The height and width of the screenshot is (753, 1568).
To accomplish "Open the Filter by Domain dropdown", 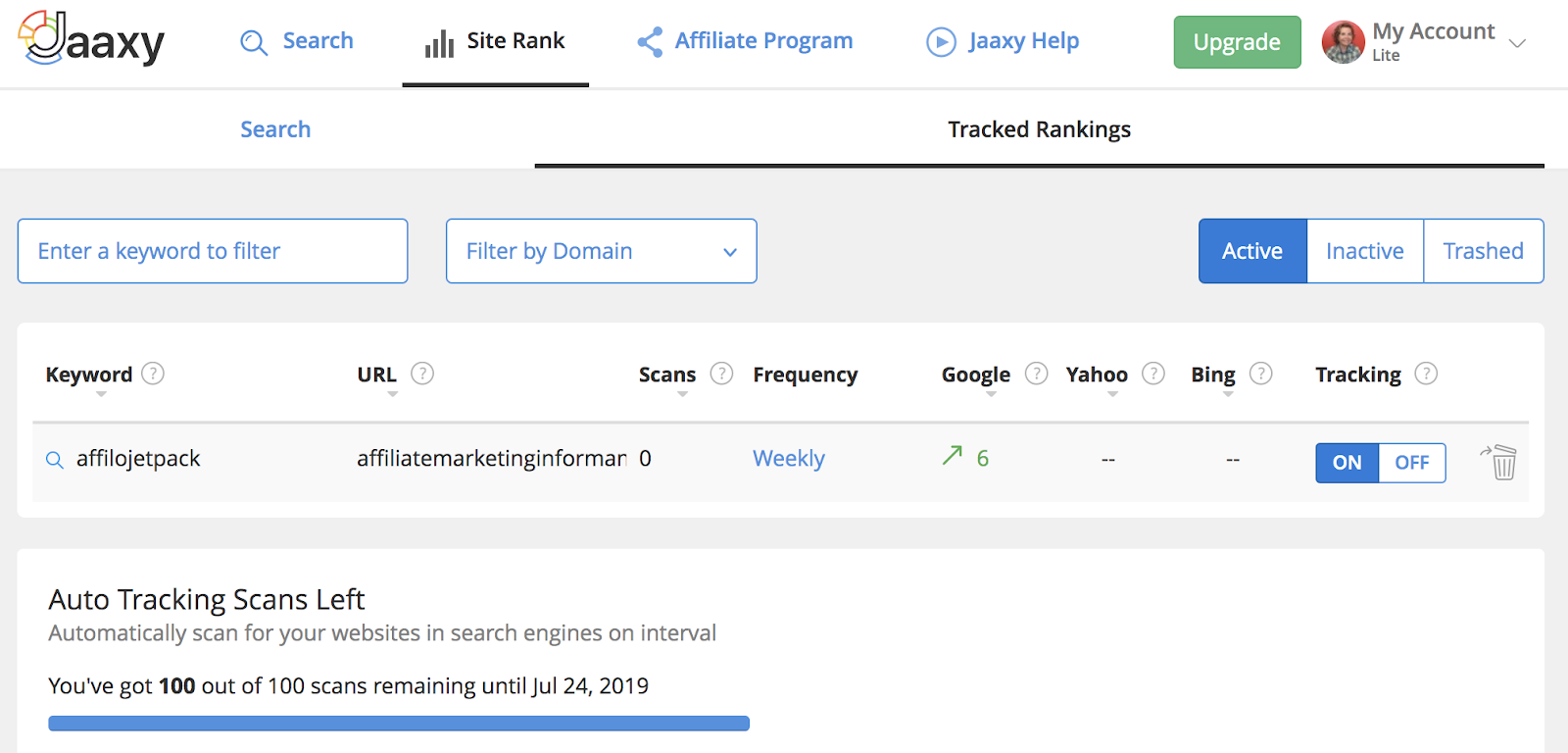I will point(602,251).
